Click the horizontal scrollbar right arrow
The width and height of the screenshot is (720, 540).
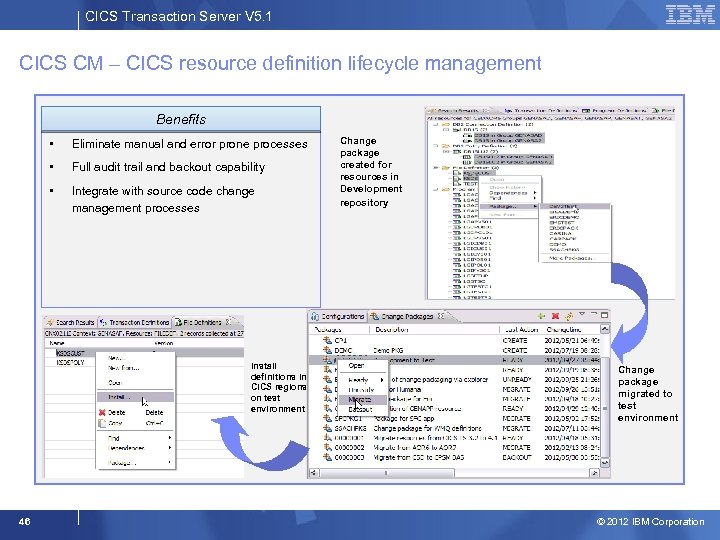pos(594,472)
